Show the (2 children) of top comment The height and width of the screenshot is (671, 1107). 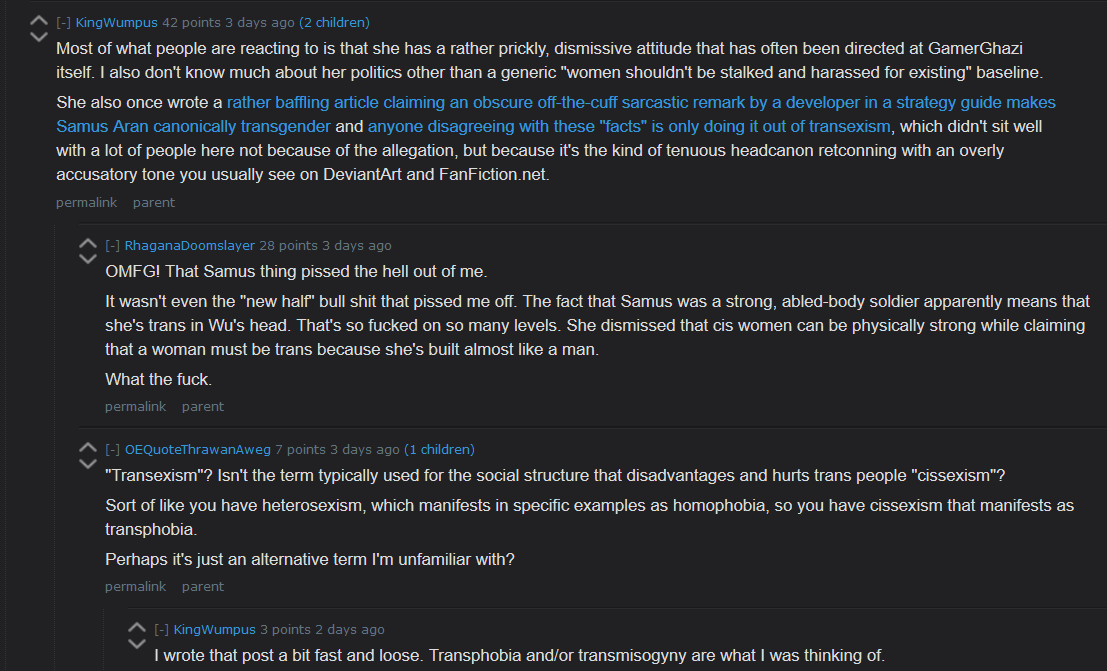tap(335, 23)
